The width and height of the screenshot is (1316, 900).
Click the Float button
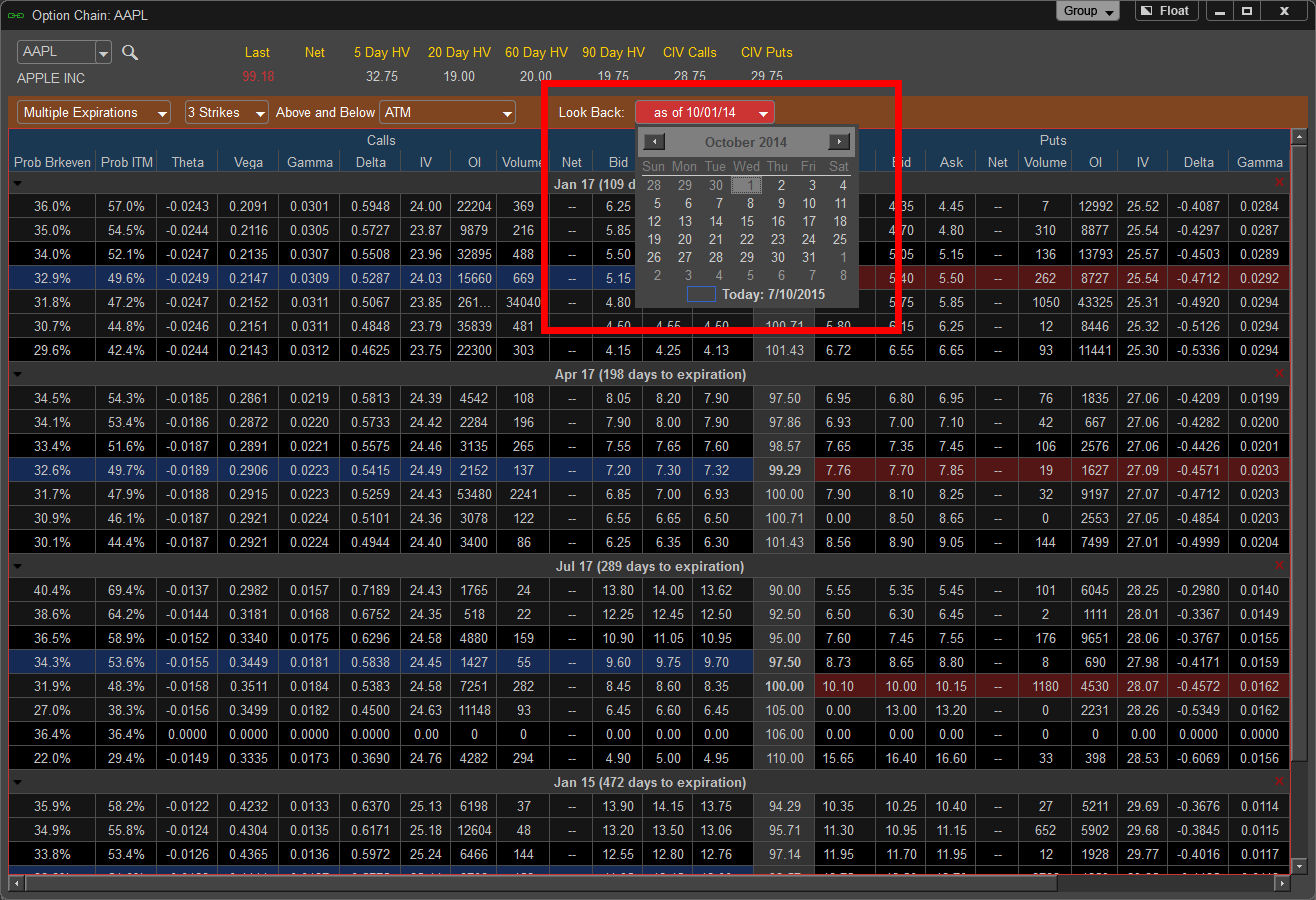tap(1167, 11)
